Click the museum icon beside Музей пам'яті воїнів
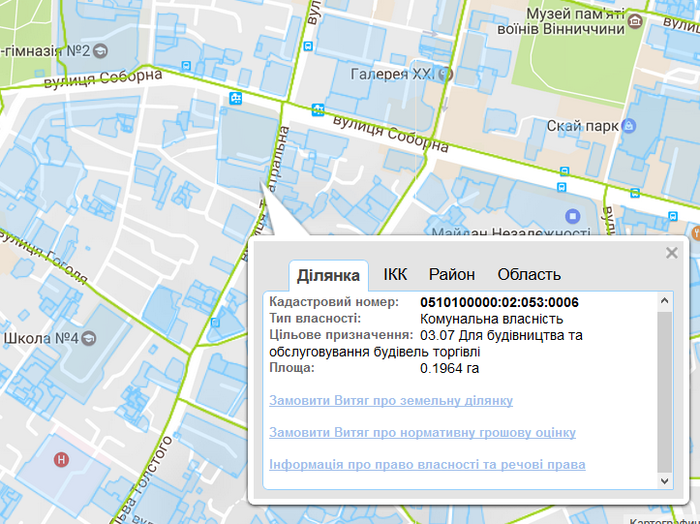This screenshot has width=700, height=524. pyautogui.click(x=635, y=21)
